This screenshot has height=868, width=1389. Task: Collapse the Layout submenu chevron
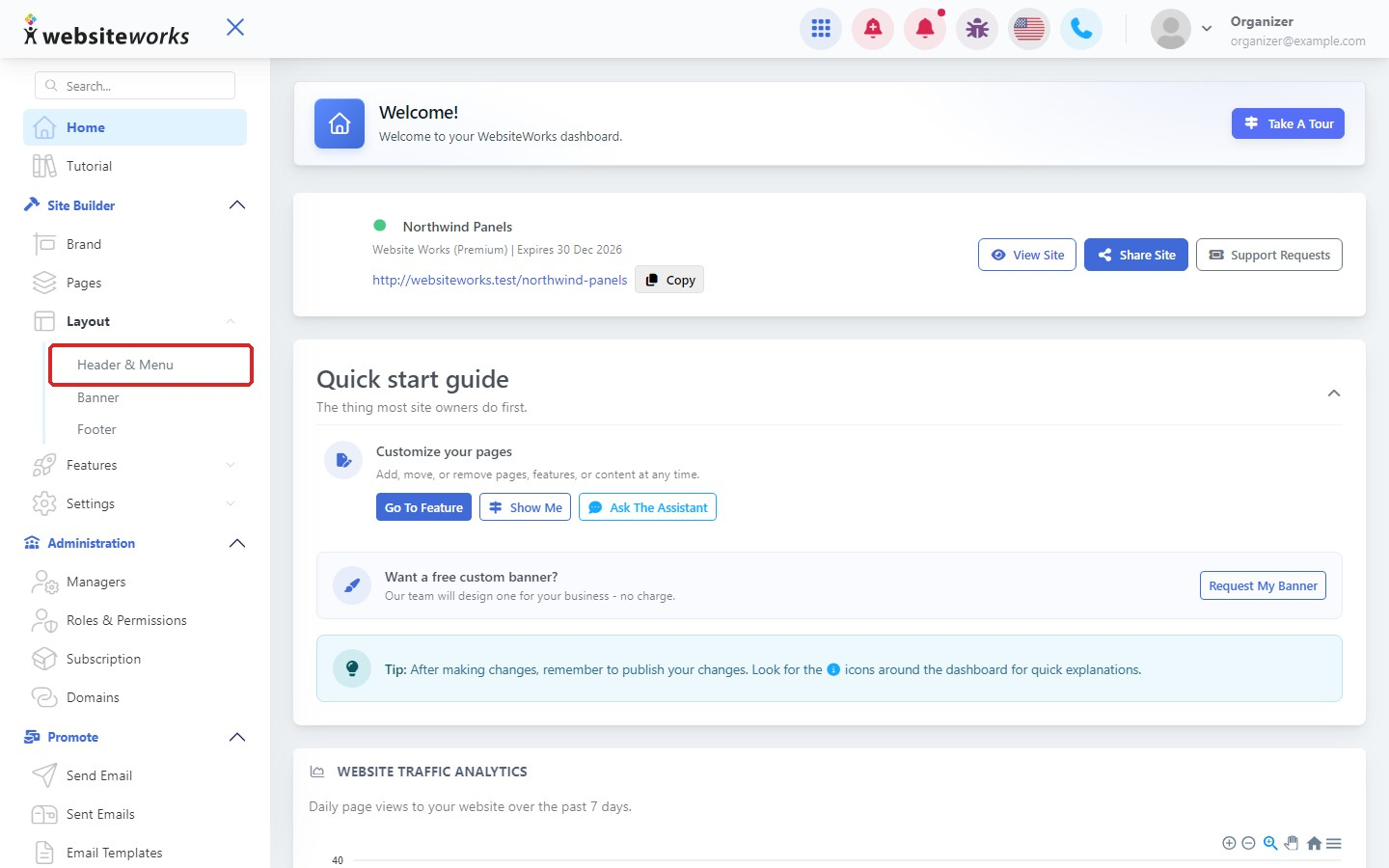pos(231,321)
